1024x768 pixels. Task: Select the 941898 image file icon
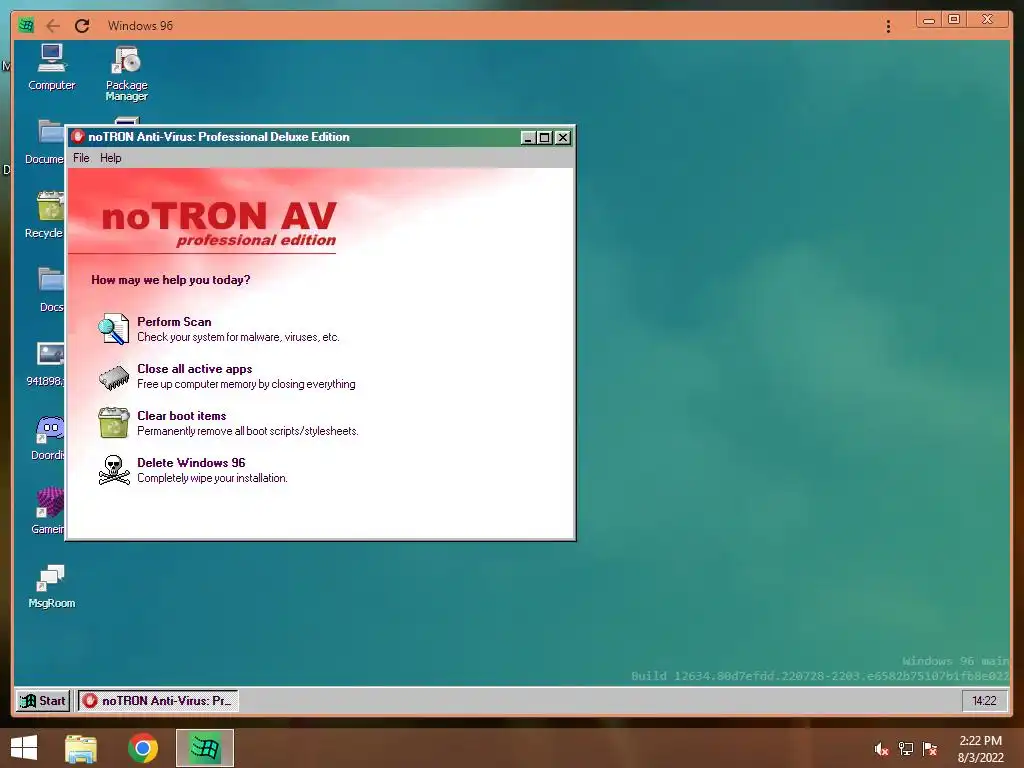[46, 364]
